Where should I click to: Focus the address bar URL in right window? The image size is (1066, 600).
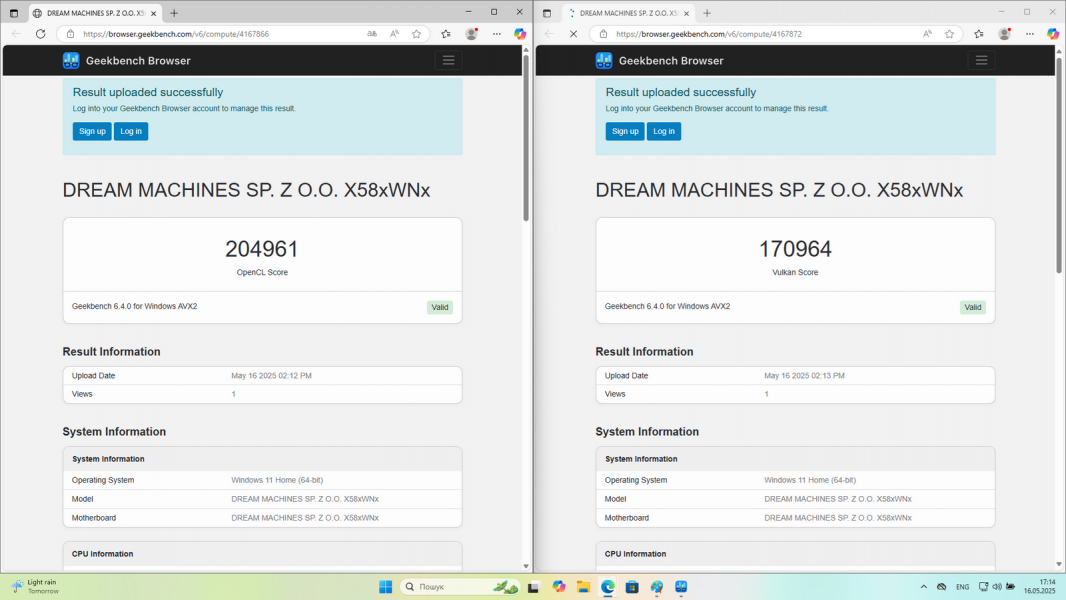coord(709,34)
